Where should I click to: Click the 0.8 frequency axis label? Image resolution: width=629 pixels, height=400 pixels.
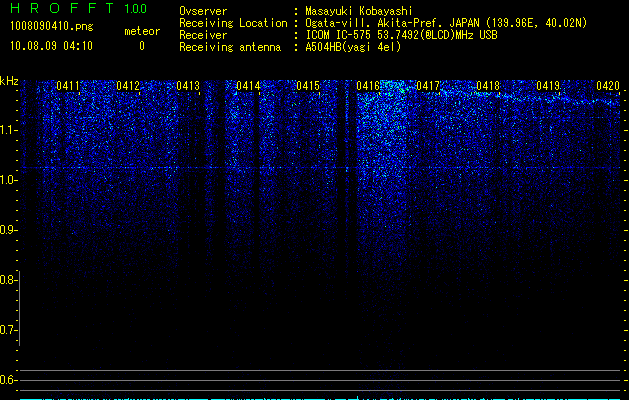click(8, 280)
